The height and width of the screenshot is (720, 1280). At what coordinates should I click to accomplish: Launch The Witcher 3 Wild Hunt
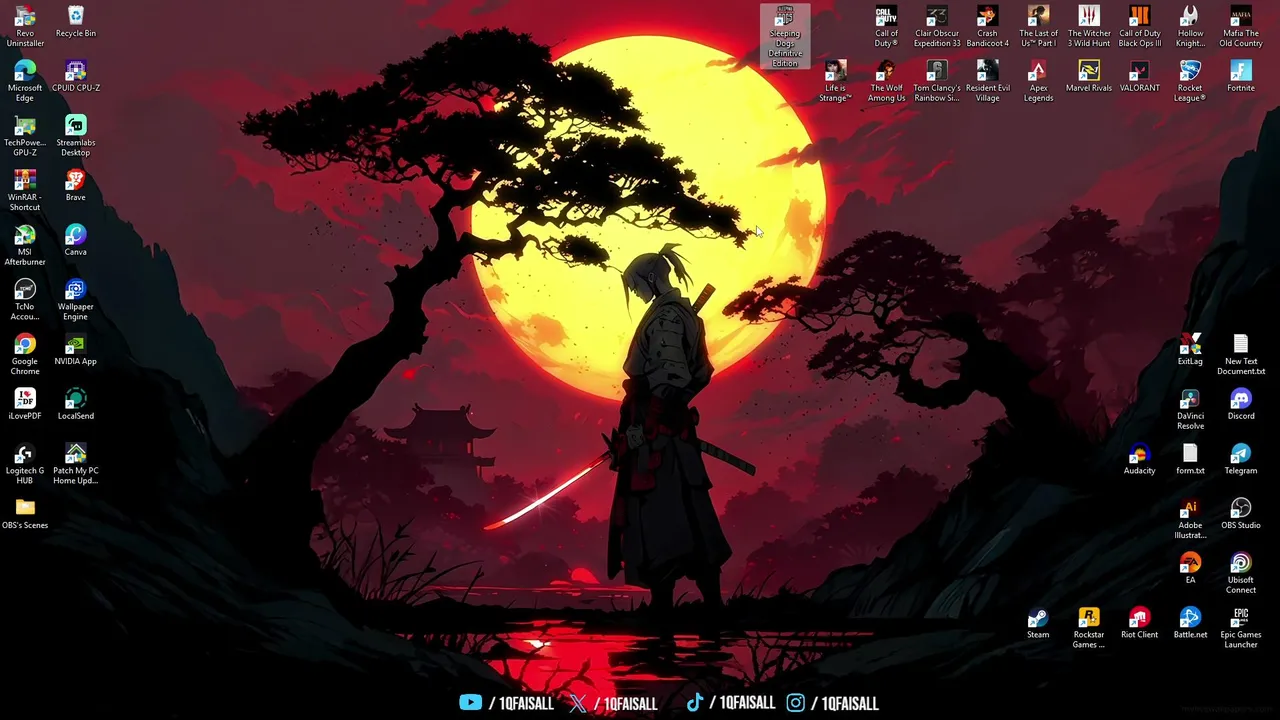click(1089, 26)
